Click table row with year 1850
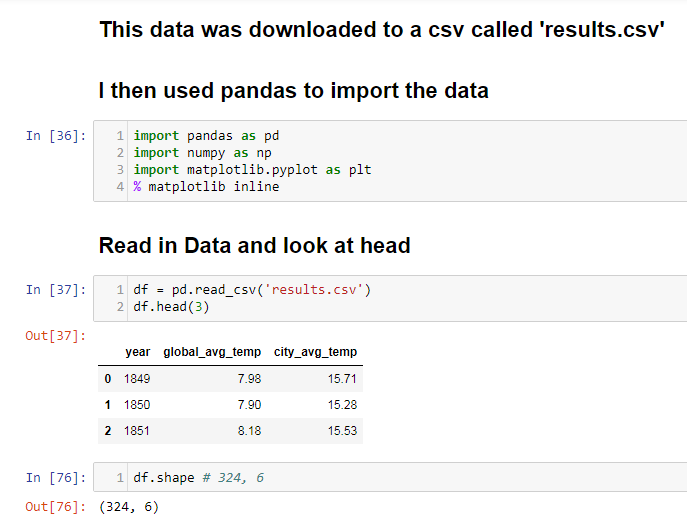687x521 pixels. (x=230, y=404)
